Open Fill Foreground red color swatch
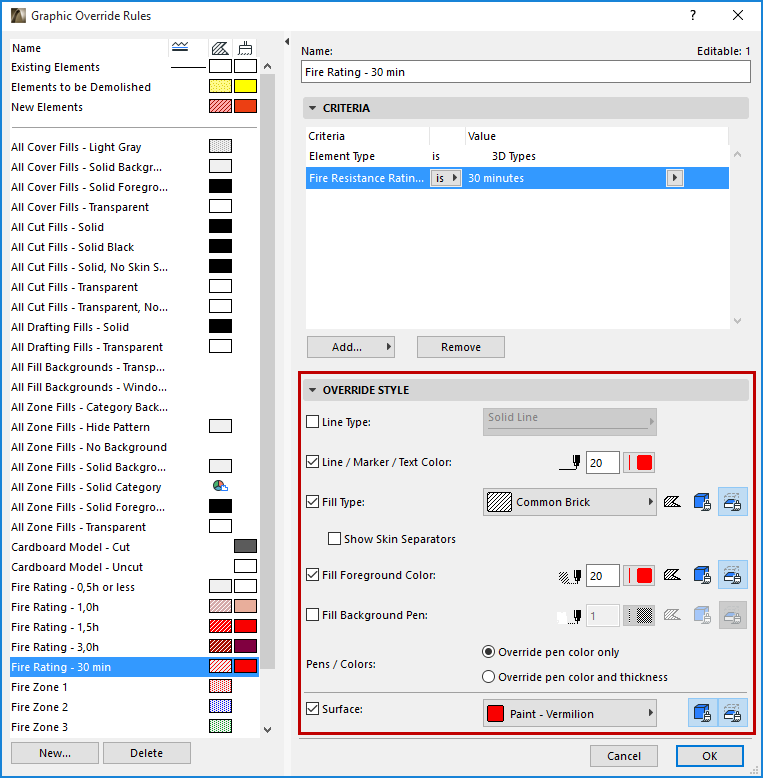 tap(639, 576)
